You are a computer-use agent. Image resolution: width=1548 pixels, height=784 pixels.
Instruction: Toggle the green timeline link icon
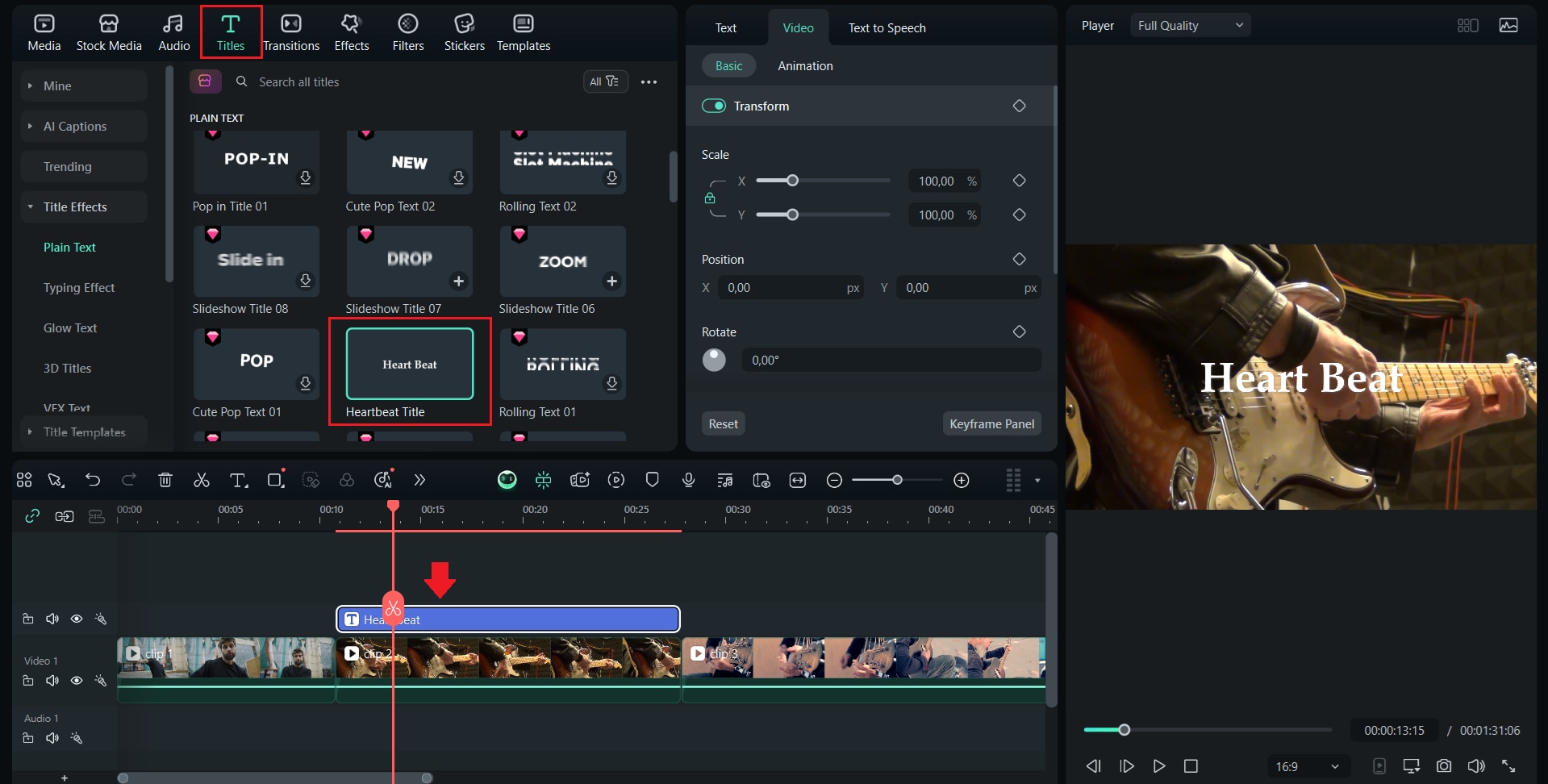(32, 516)
